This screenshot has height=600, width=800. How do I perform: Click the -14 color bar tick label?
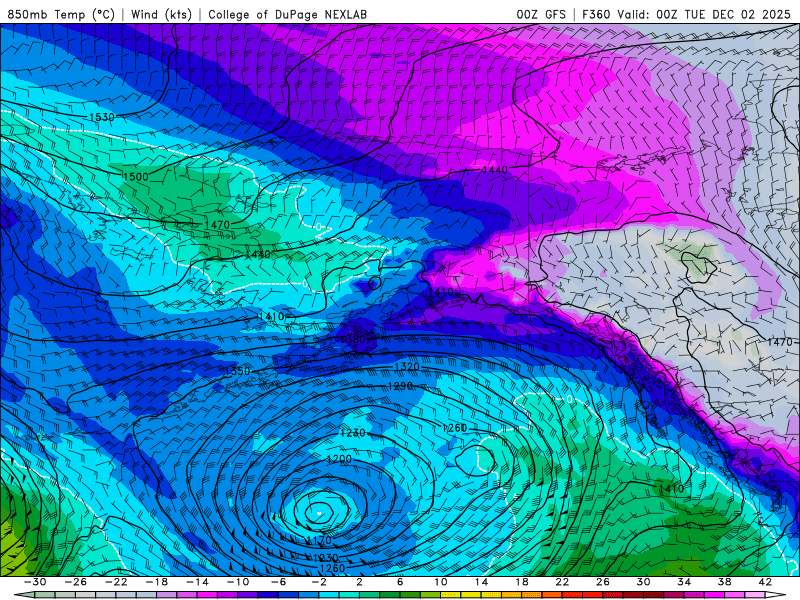click(x=197, y=582)
